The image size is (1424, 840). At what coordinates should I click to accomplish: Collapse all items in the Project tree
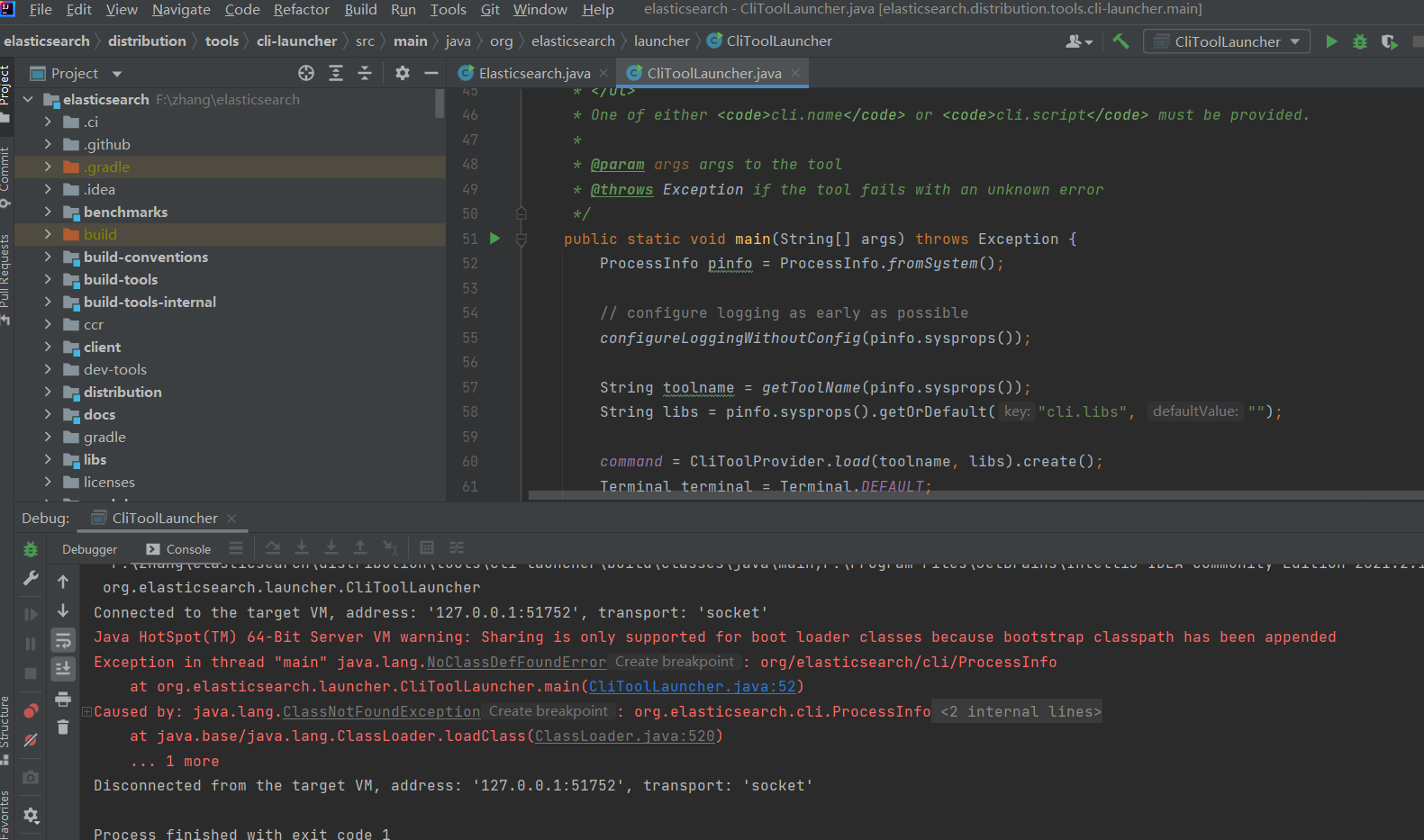[x=365, y=73]
